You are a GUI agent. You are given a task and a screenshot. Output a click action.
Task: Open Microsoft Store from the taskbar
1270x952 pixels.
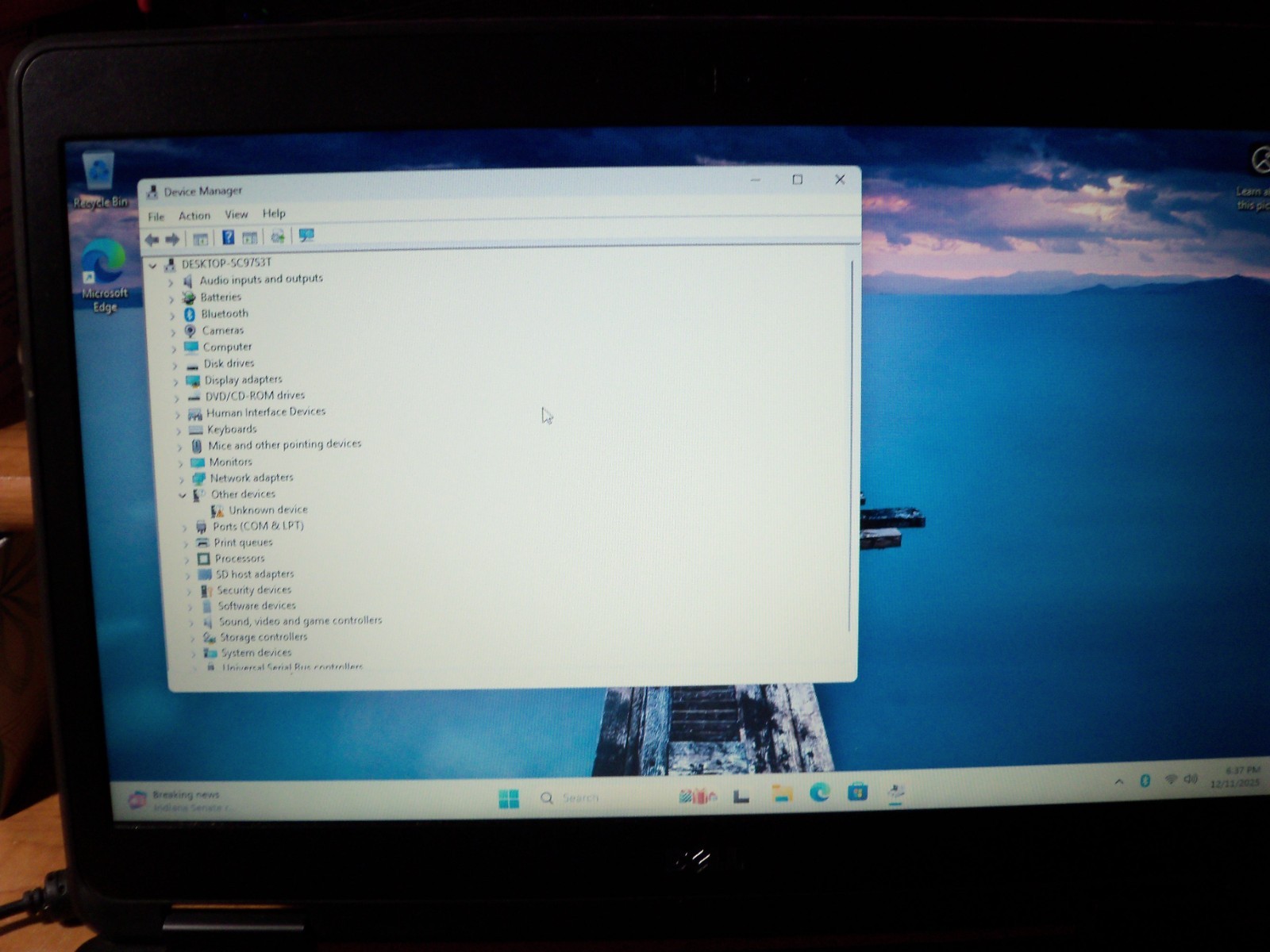[x=857, y=792]
